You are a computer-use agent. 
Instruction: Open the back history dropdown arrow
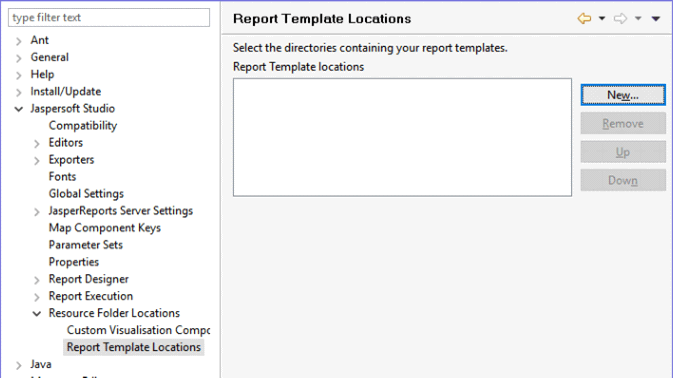pyautogui.click(x=602, y=18)
